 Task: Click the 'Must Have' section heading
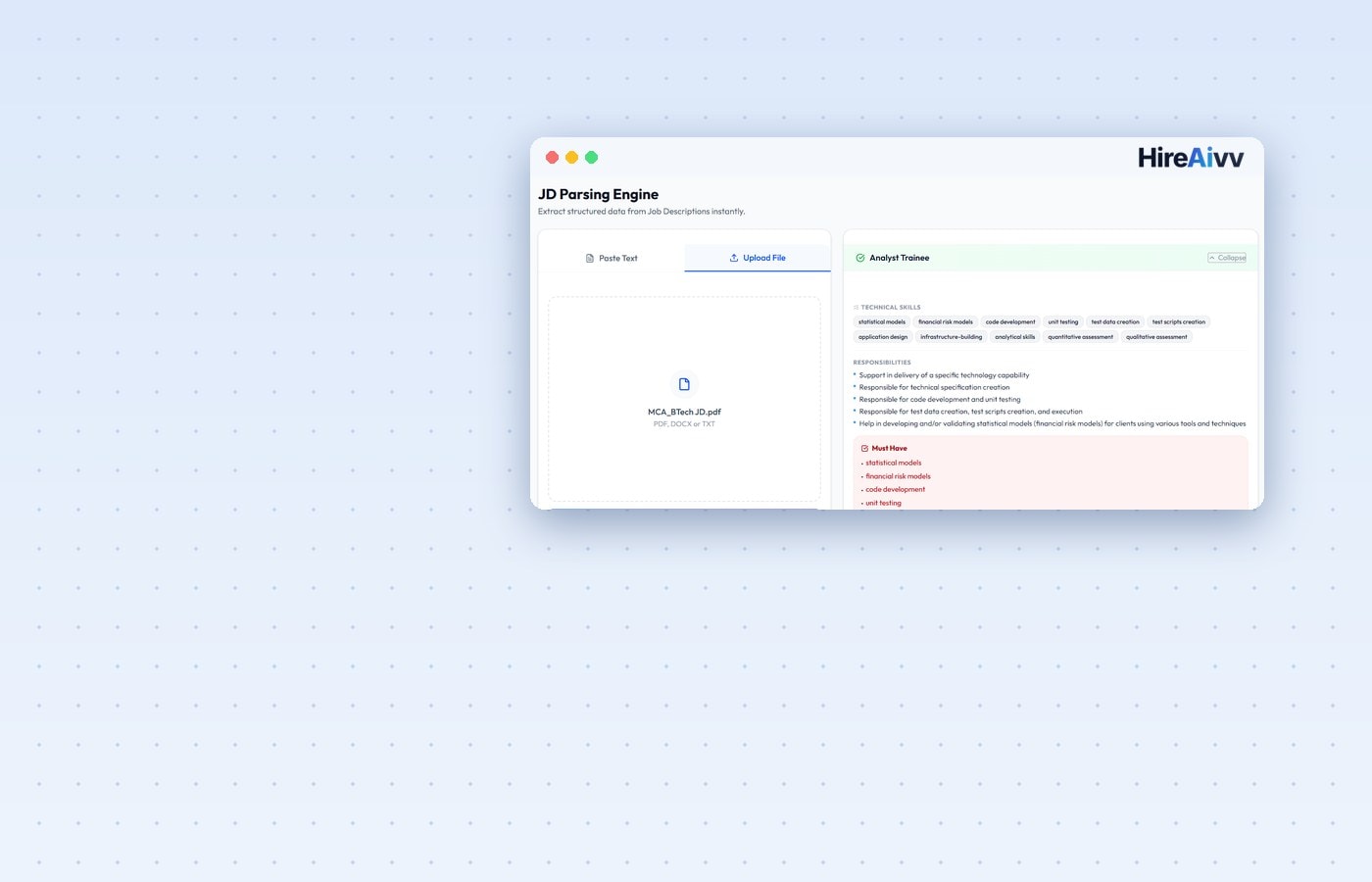click(890, 448)
